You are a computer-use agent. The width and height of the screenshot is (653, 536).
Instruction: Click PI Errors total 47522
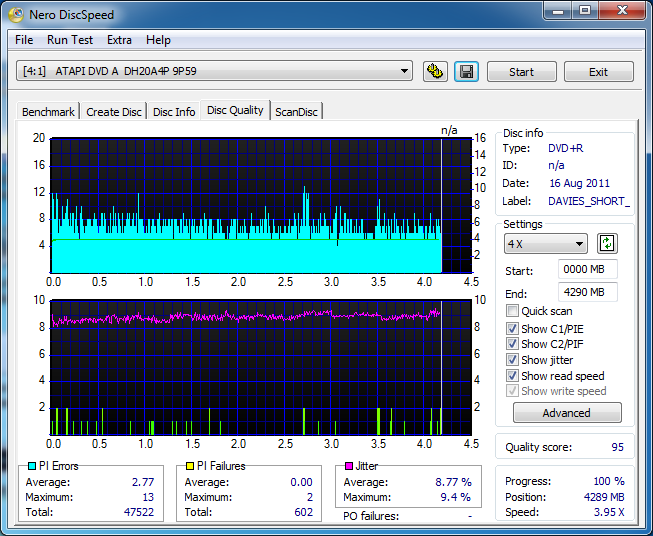pyautogui.click(x=139, y=512)
